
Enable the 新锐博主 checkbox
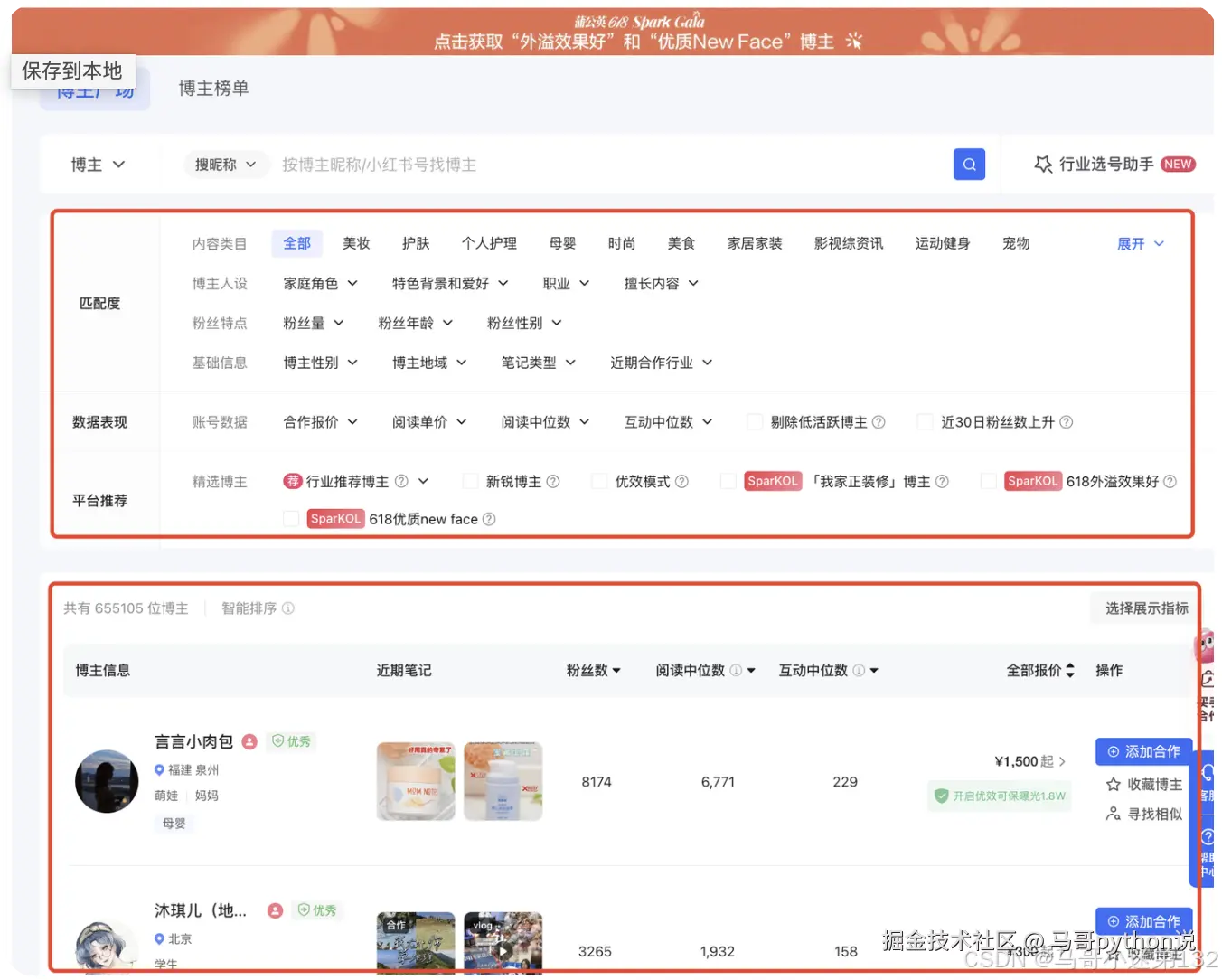click(x=470, y=481)
